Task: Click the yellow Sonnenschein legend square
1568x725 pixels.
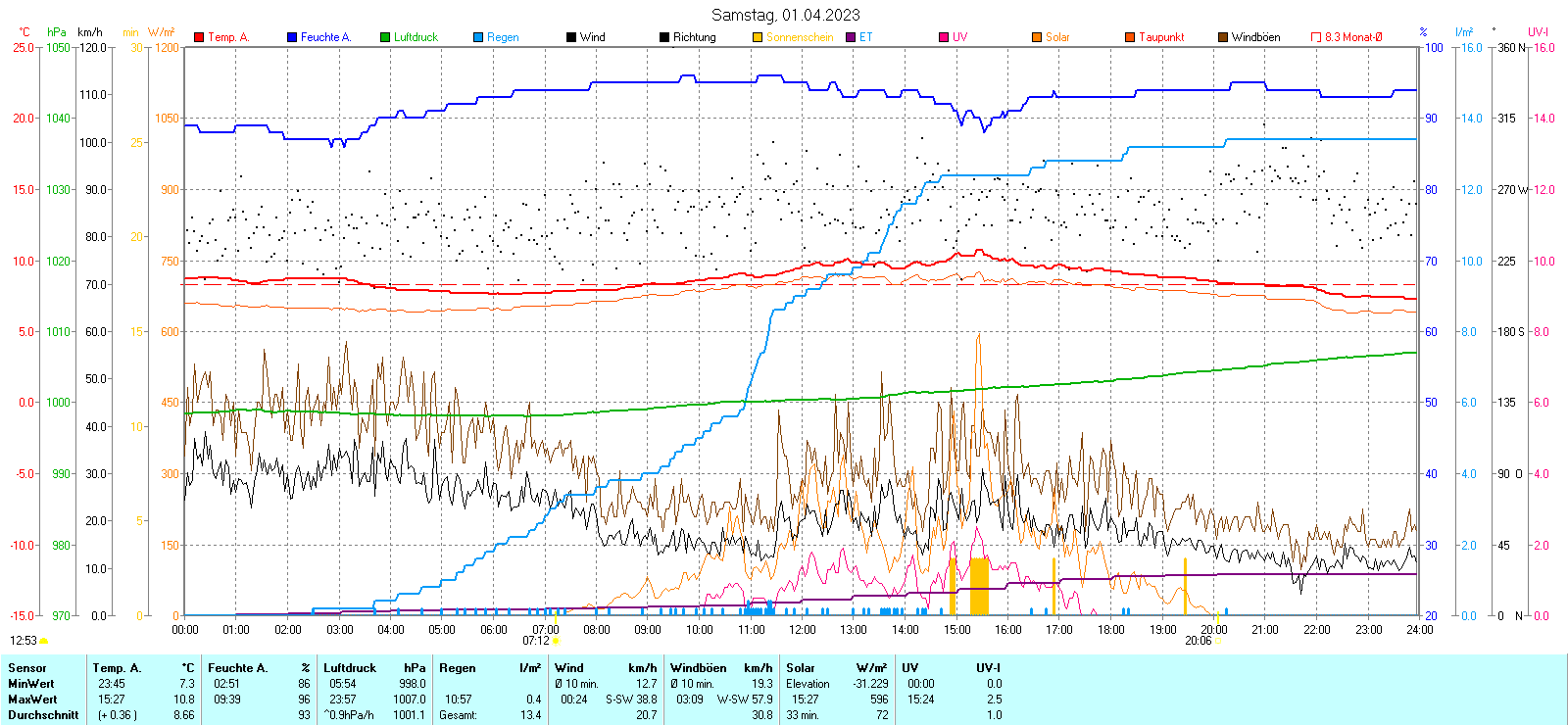Action: [x=758, y=37]
